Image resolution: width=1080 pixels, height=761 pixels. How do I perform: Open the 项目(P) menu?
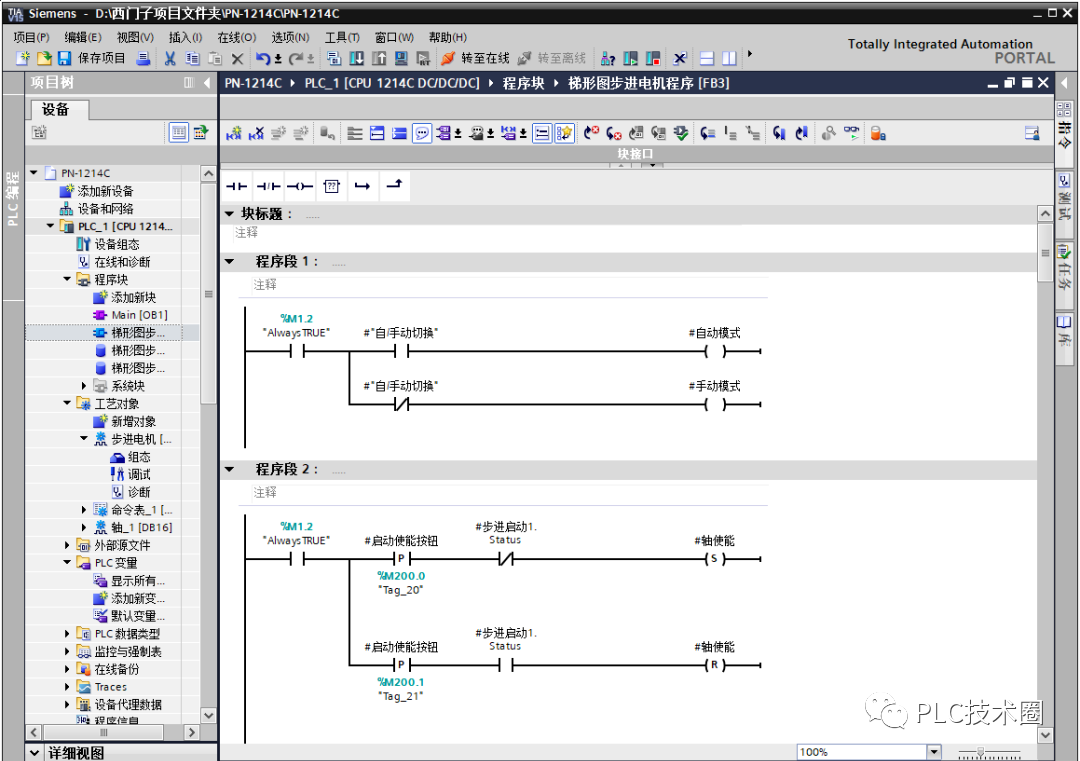pyautogui.click(x=32, y=37)
